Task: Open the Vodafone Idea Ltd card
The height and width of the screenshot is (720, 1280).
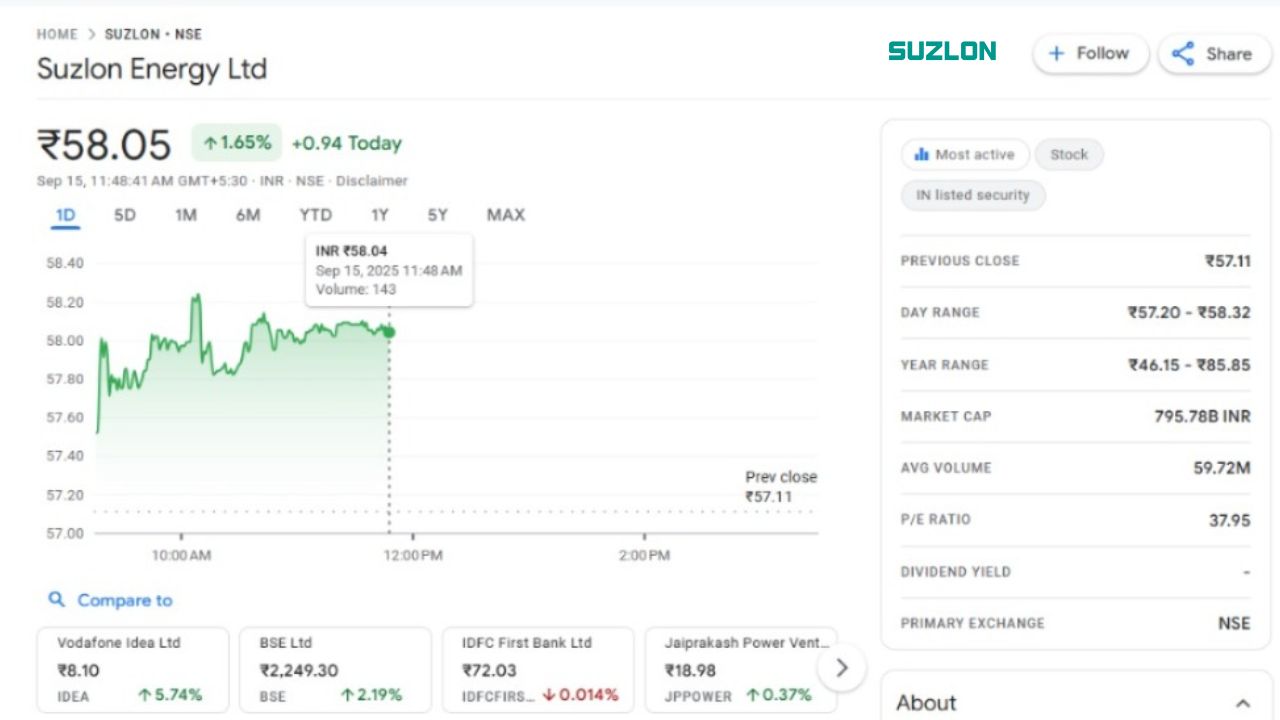Action: (133, 669)
